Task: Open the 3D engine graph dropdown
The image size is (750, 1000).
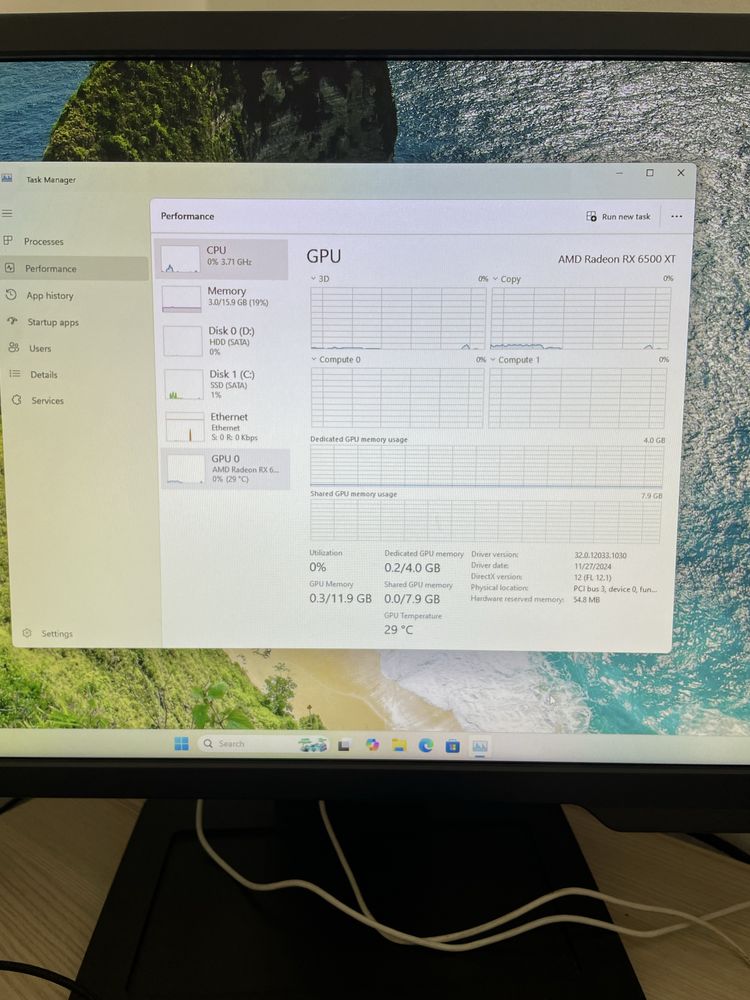Action: click(x=313, y=279)
